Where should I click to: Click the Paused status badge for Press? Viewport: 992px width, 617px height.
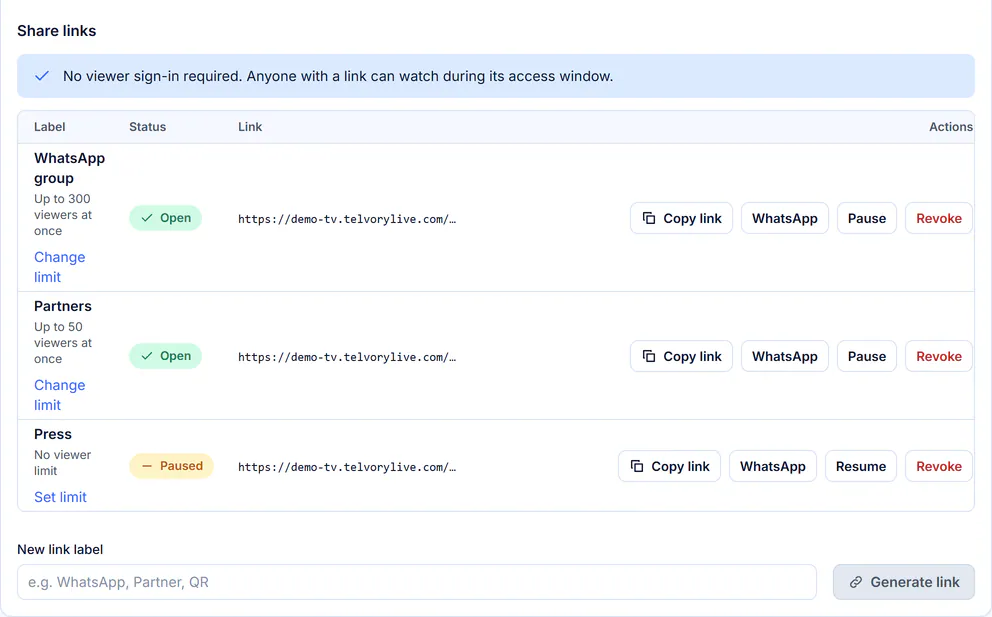click(171, 466)
